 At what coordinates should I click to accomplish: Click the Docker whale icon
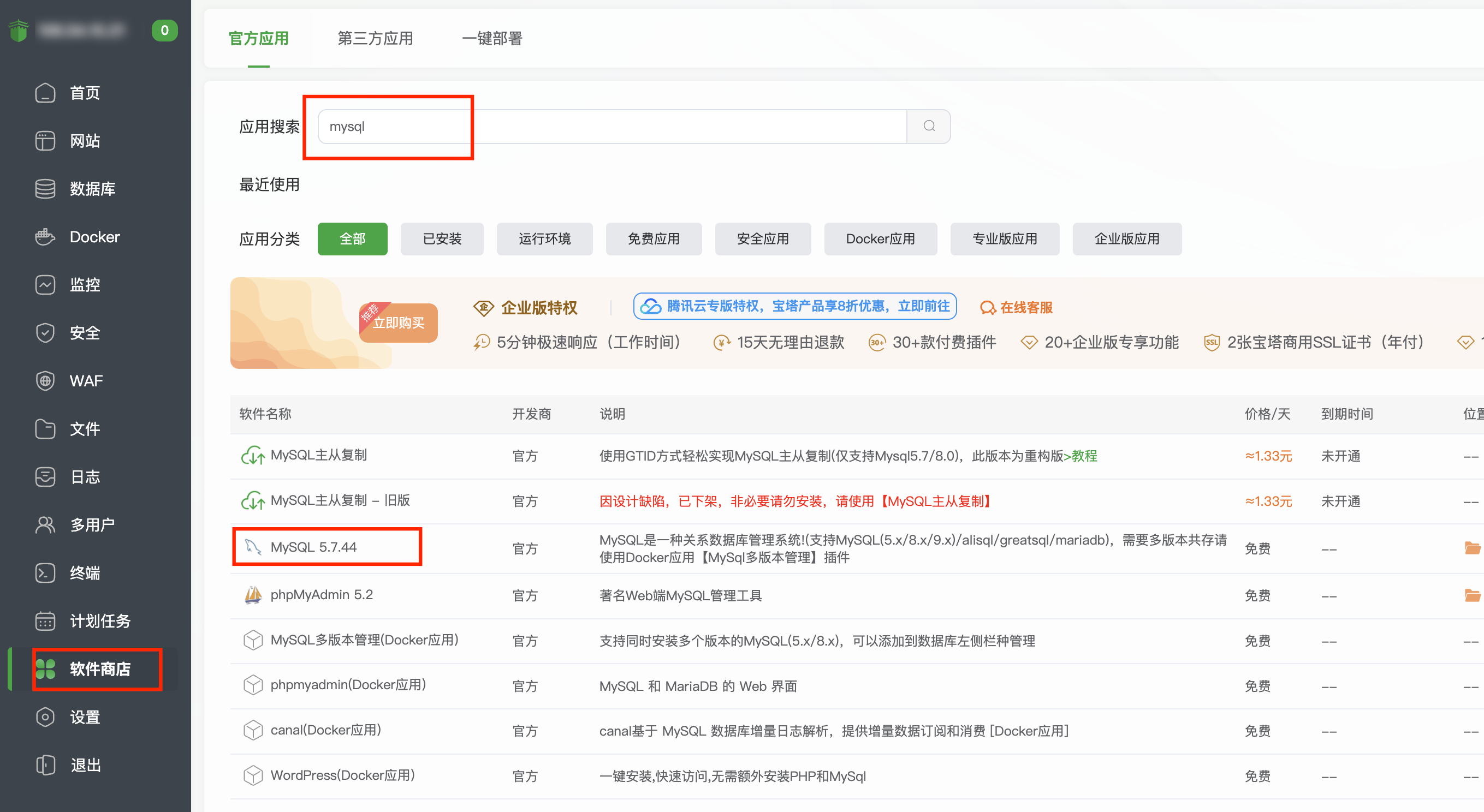coord(45,237)
